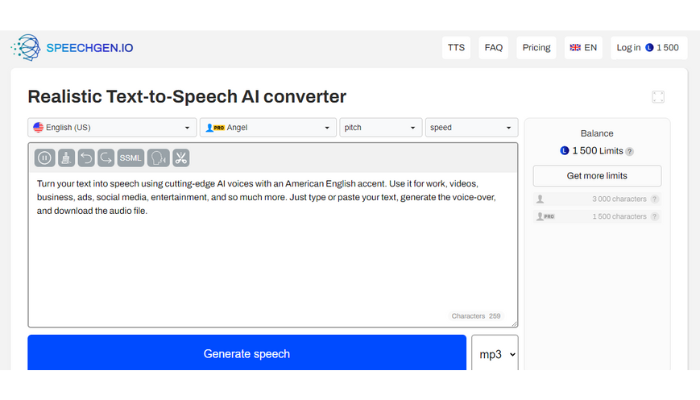Open the SSML options button
The image size is (700, 400).
pos(130,158)
